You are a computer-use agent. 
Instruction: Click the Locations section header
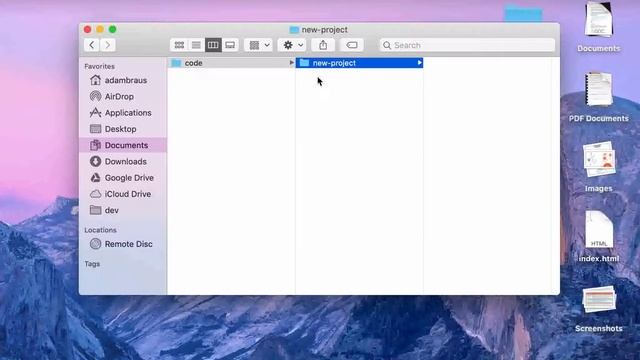click(100, 230)
